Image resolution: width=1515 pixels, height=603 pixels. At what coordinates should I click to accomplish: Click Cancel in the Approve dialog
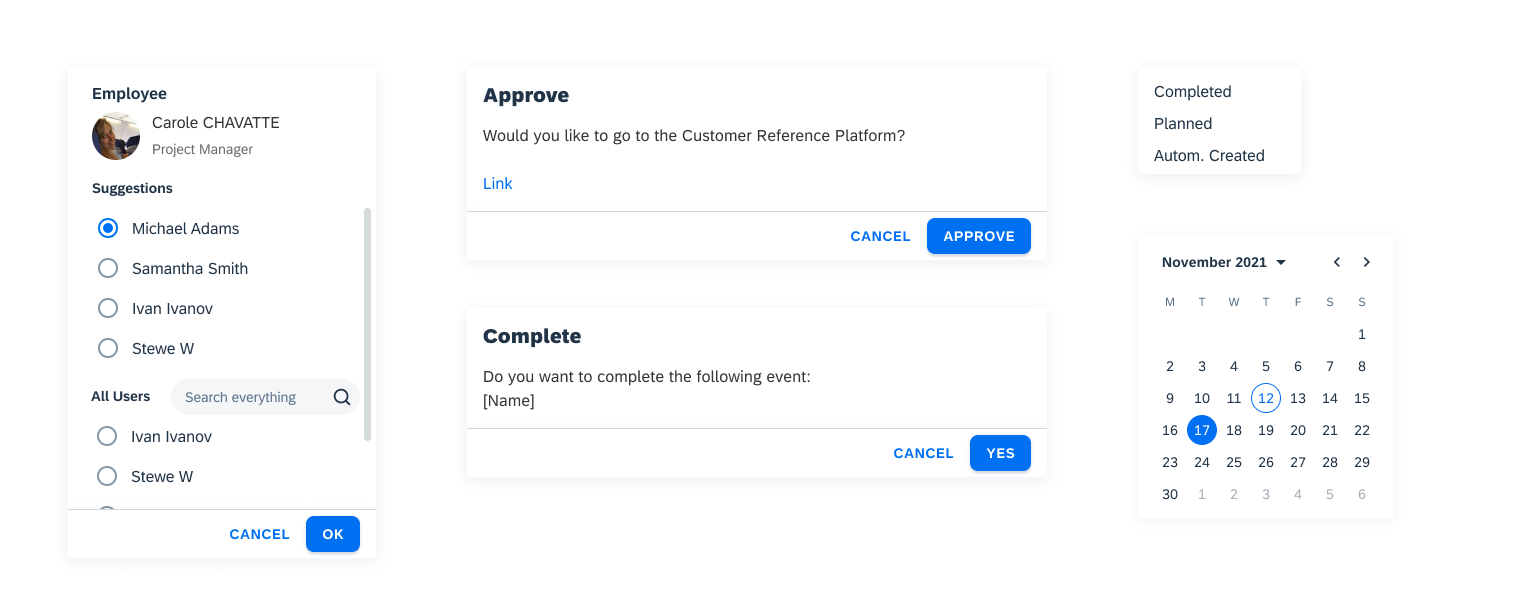[x=880, y=236]
